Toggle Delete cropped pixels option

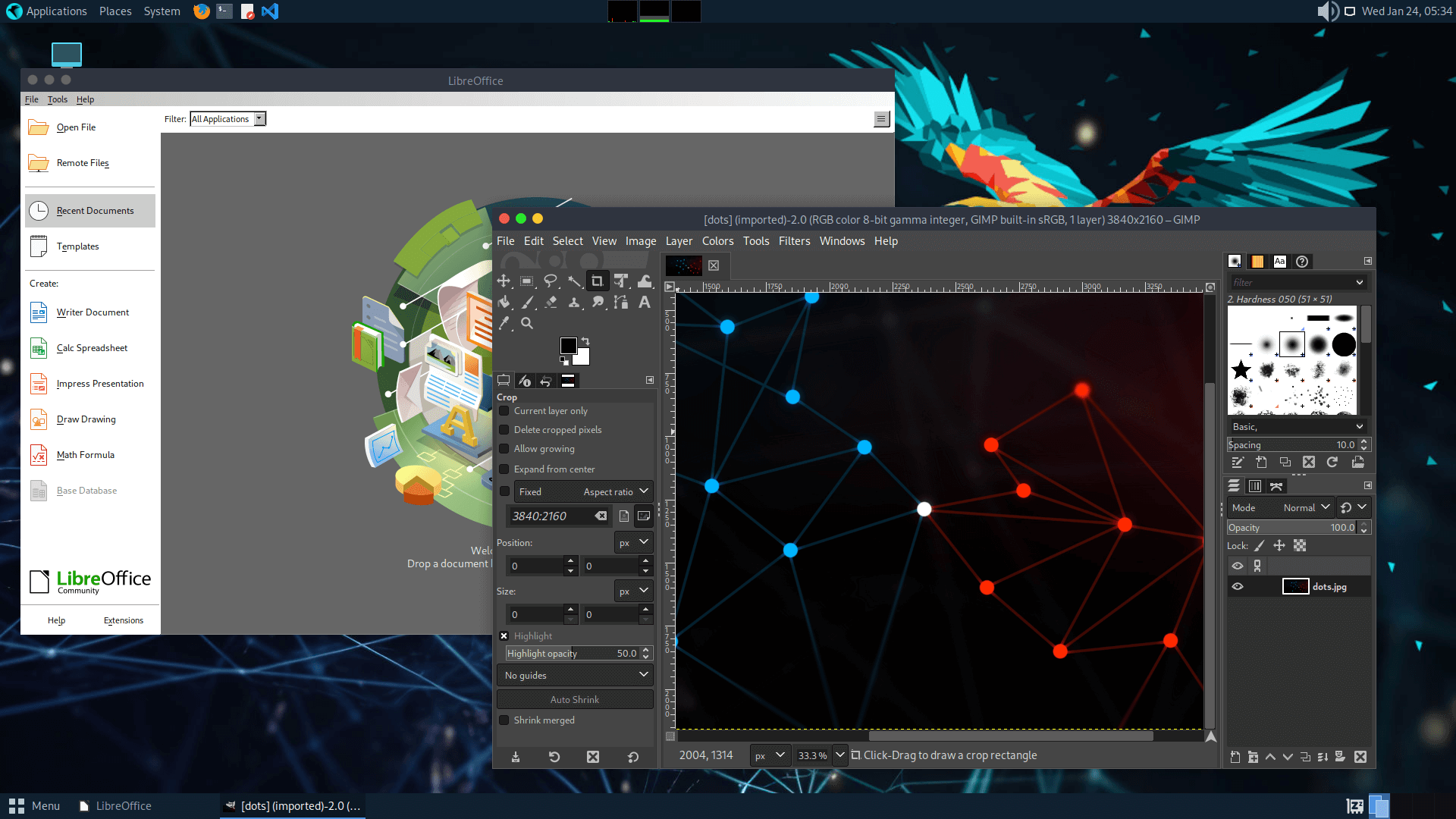pos(504,430)
